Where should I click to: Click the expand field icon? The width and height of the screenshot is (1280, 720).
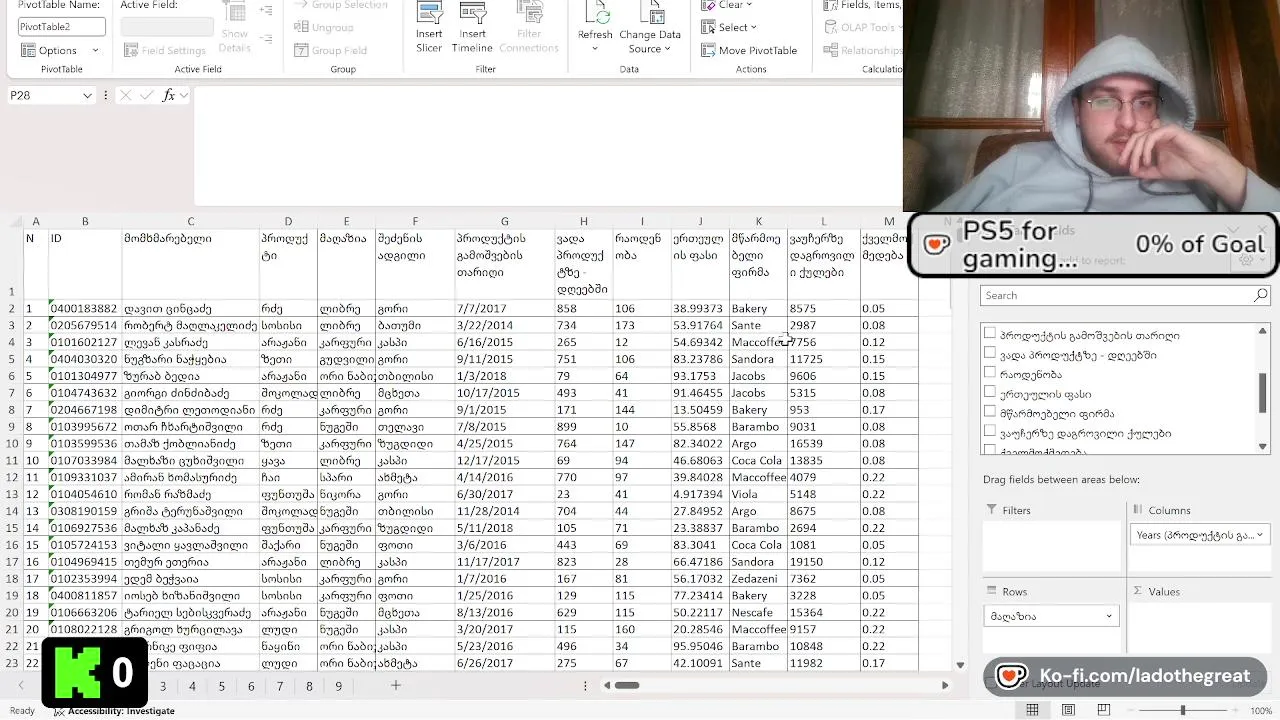click(266, 11)
